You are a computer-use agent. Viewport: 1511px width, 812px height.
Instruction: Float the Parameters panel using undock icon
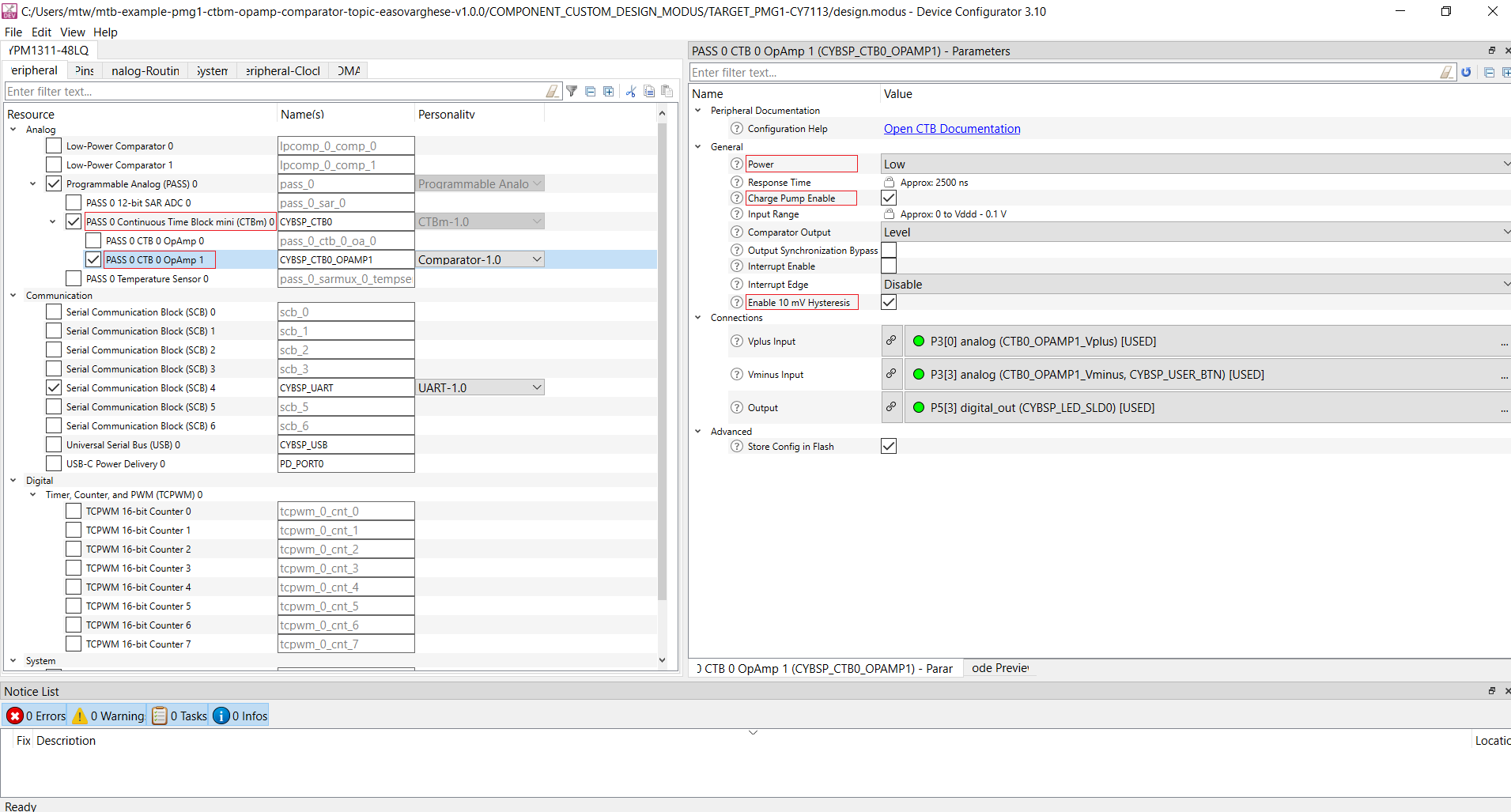pos(1492,51)
